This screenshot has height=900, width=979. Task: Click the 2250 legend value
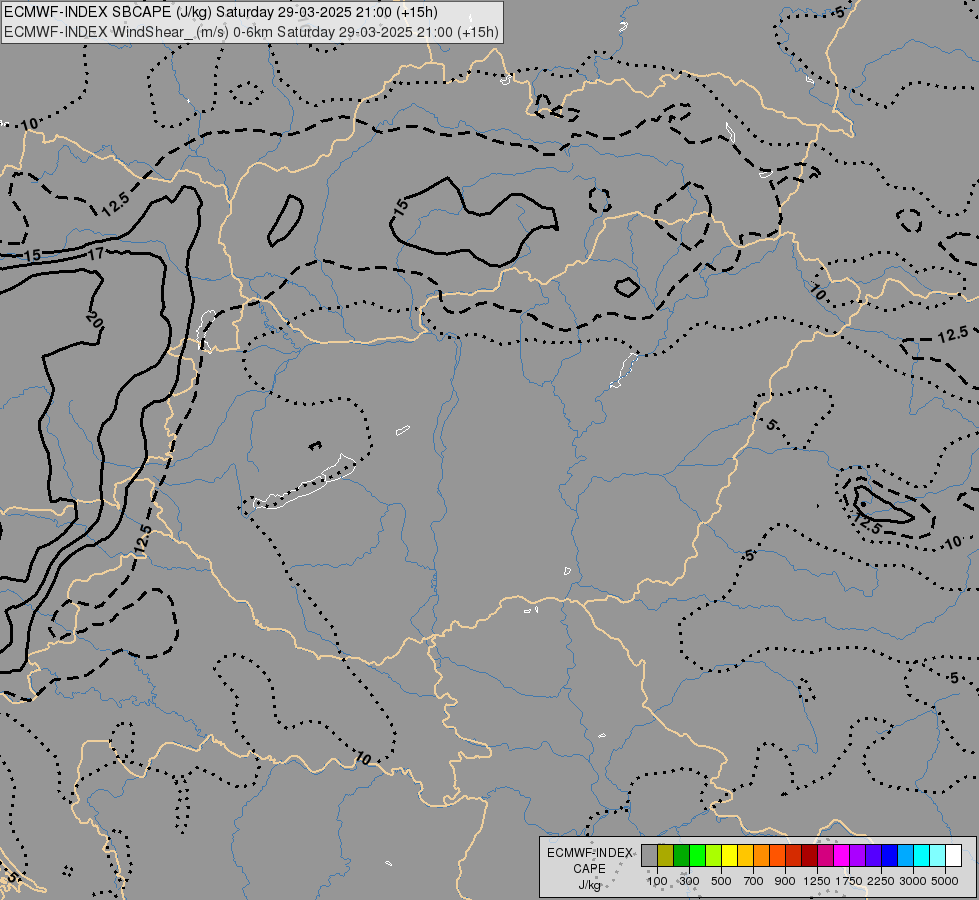881,881
